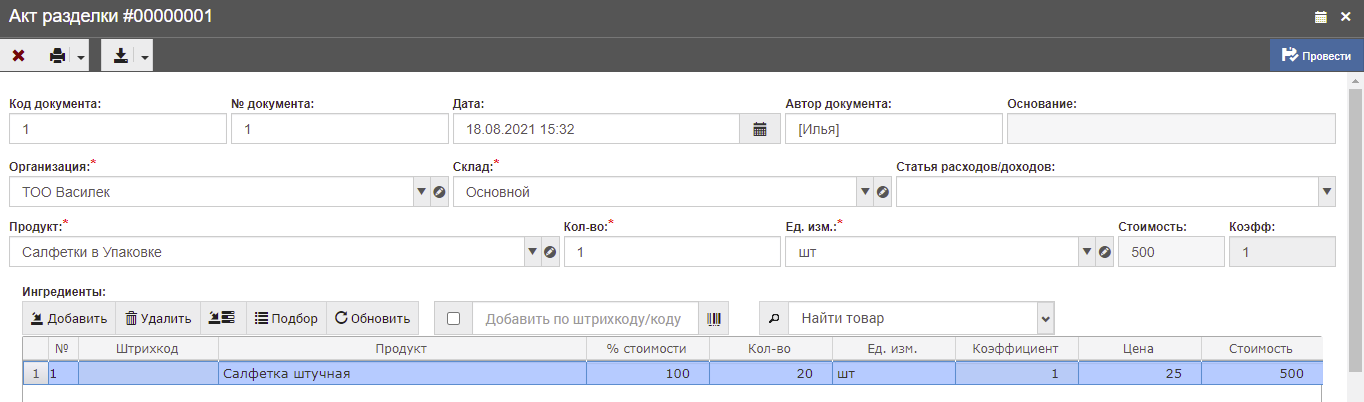Click the unlabeled button between Удалить and Подбор

[222, 319]
